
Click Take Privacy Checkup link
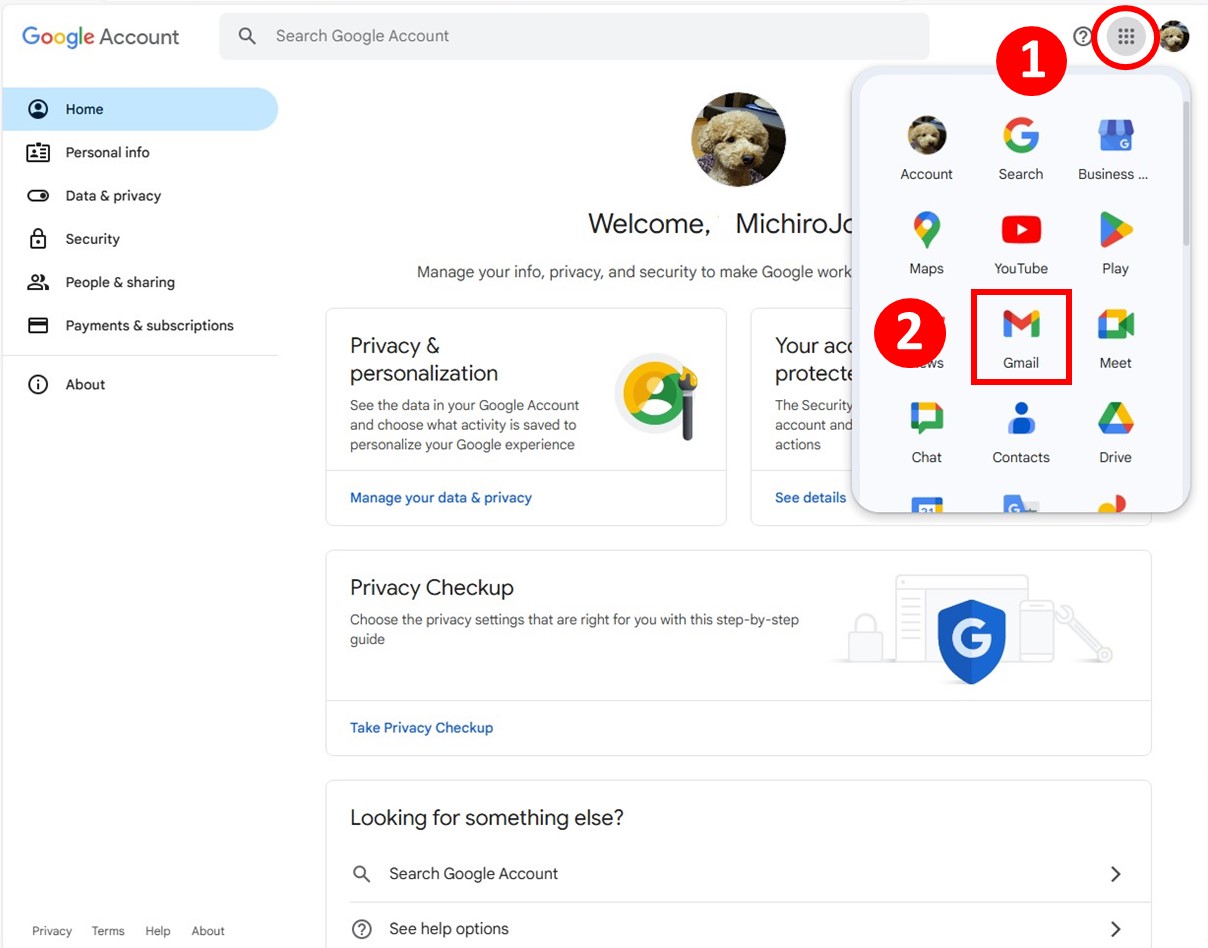point(421,728)
